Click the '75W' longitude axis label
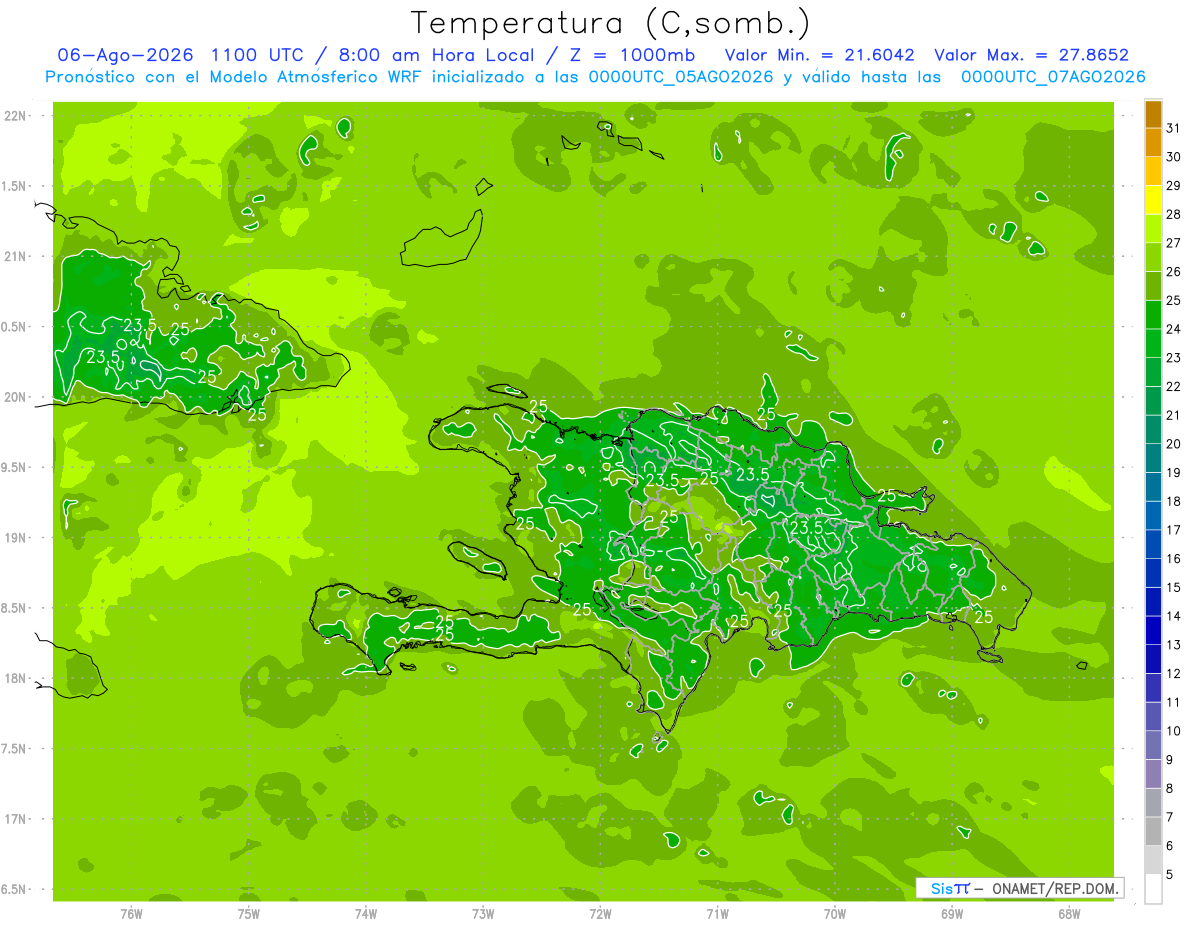 [249, 913]
